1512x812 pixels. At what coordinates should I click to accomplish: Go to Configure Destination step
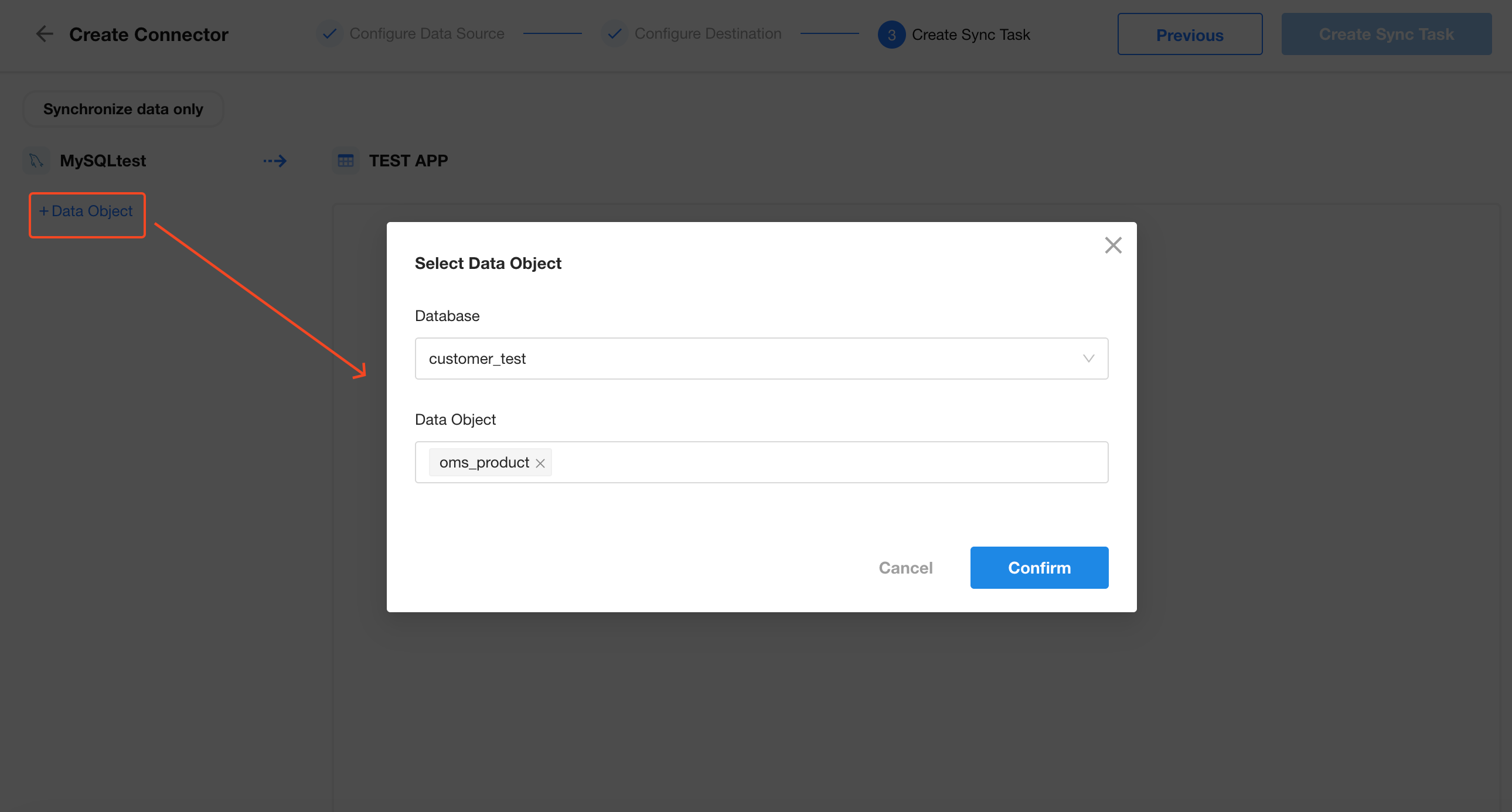click(x=707, y=34)
